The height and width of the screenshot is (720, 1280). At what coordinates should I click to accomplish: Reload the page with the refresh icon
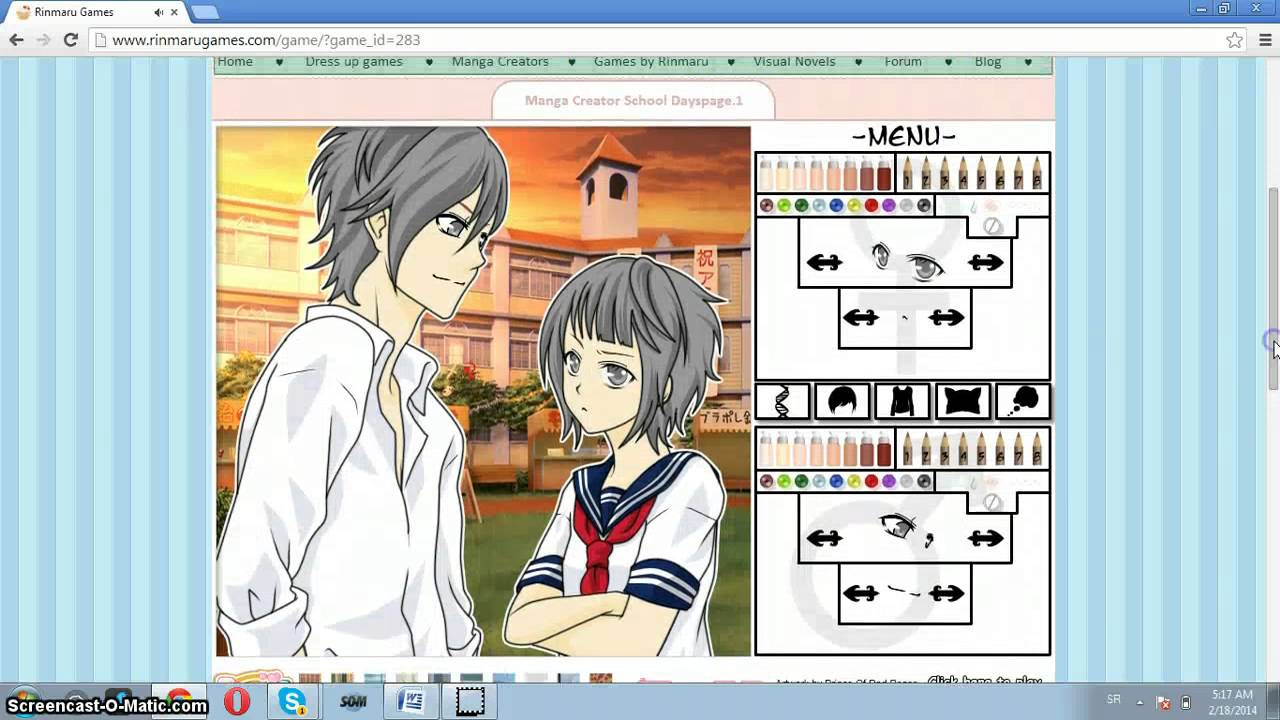click(70, 40)
